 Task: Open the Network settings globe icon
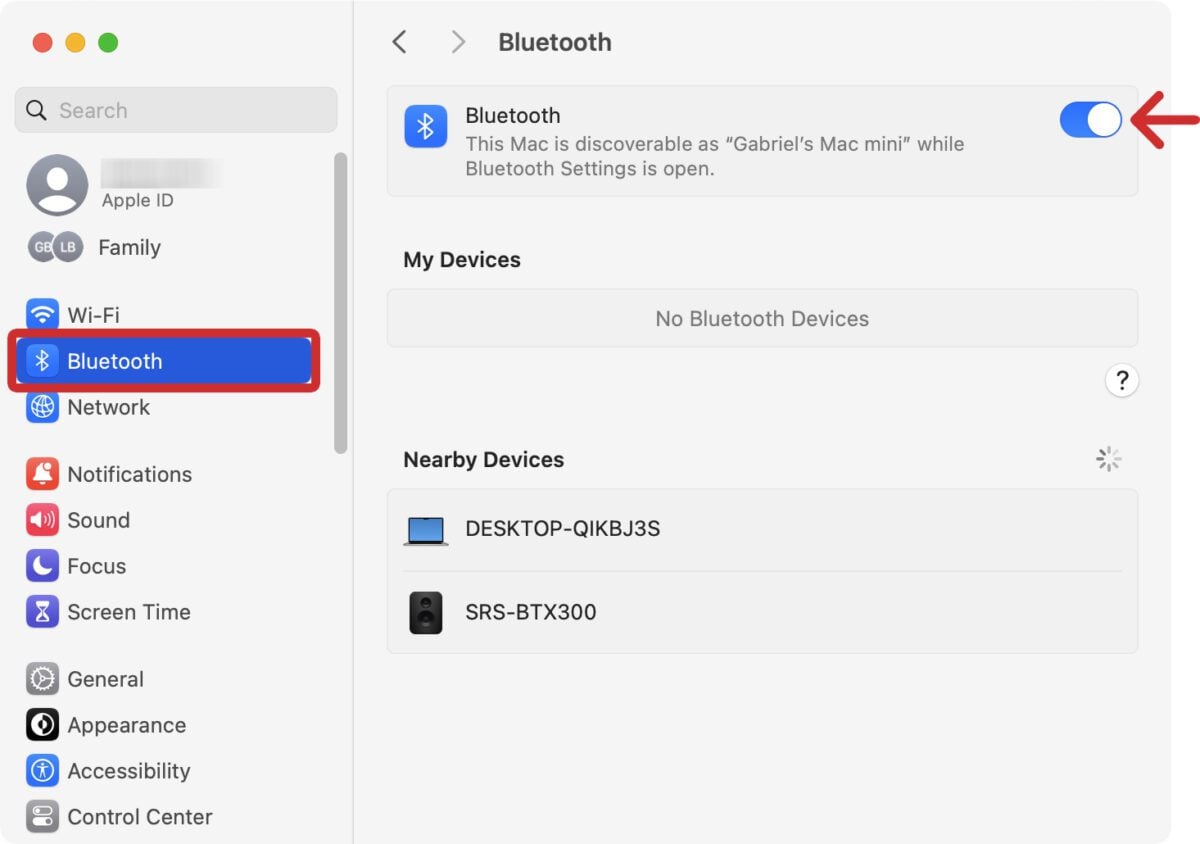[x=42, y=407]
